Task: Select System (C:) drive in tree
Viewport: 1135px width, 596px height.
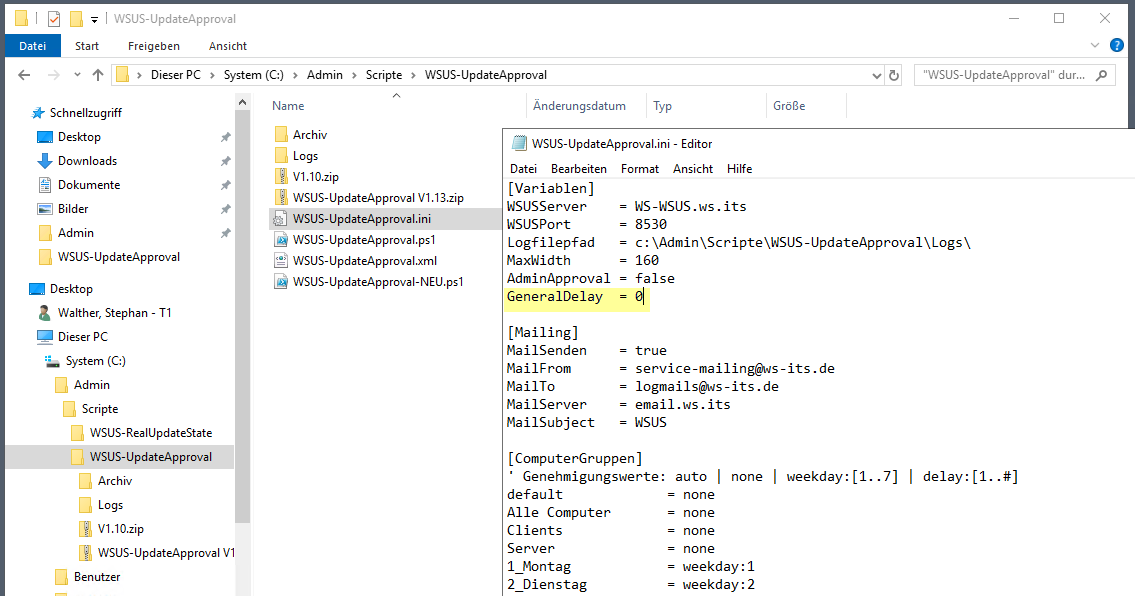Action: point(95,361)
